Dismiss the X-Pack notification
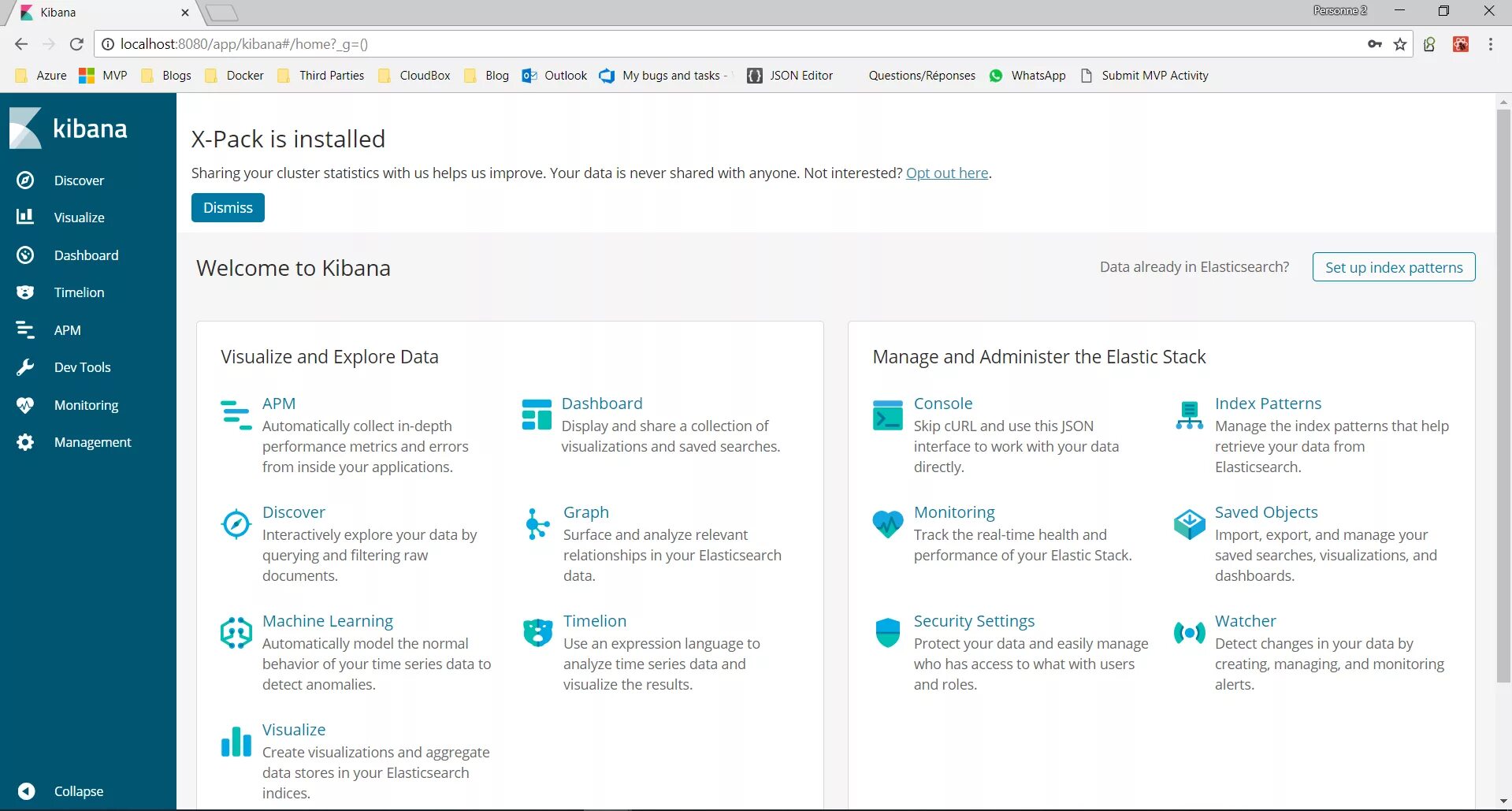 tap(228, 208)
